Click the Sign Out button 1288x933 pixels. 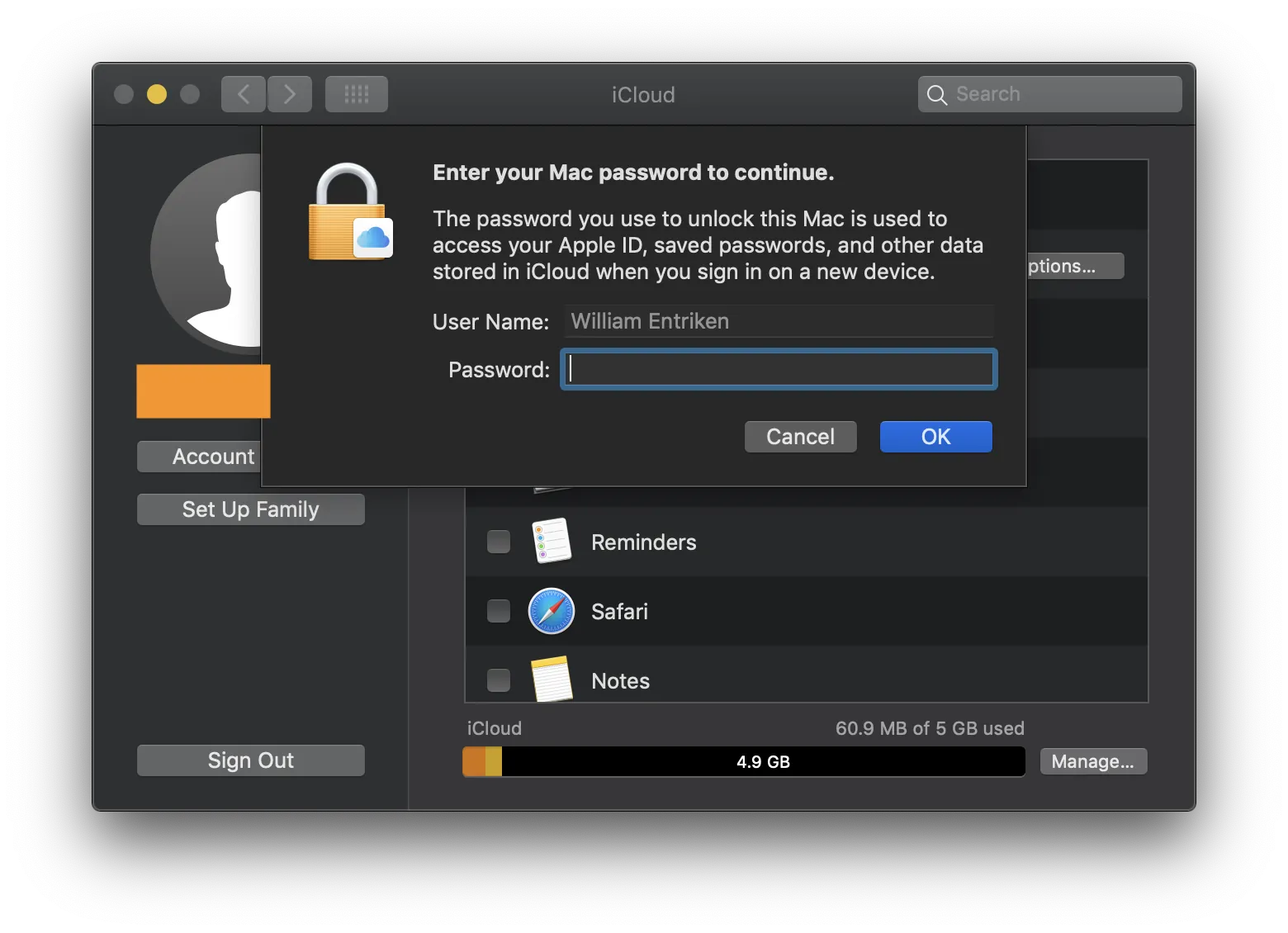251,760
